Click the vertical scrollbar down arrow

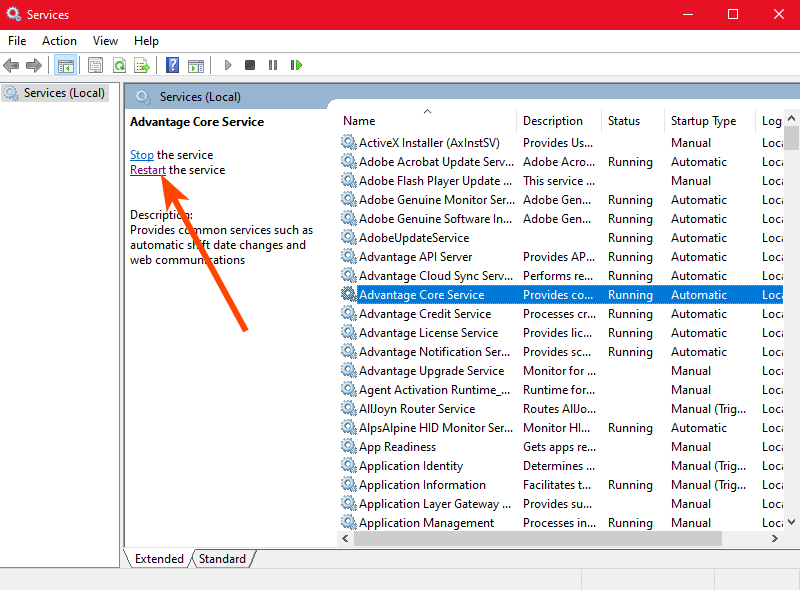coord(791,522)
